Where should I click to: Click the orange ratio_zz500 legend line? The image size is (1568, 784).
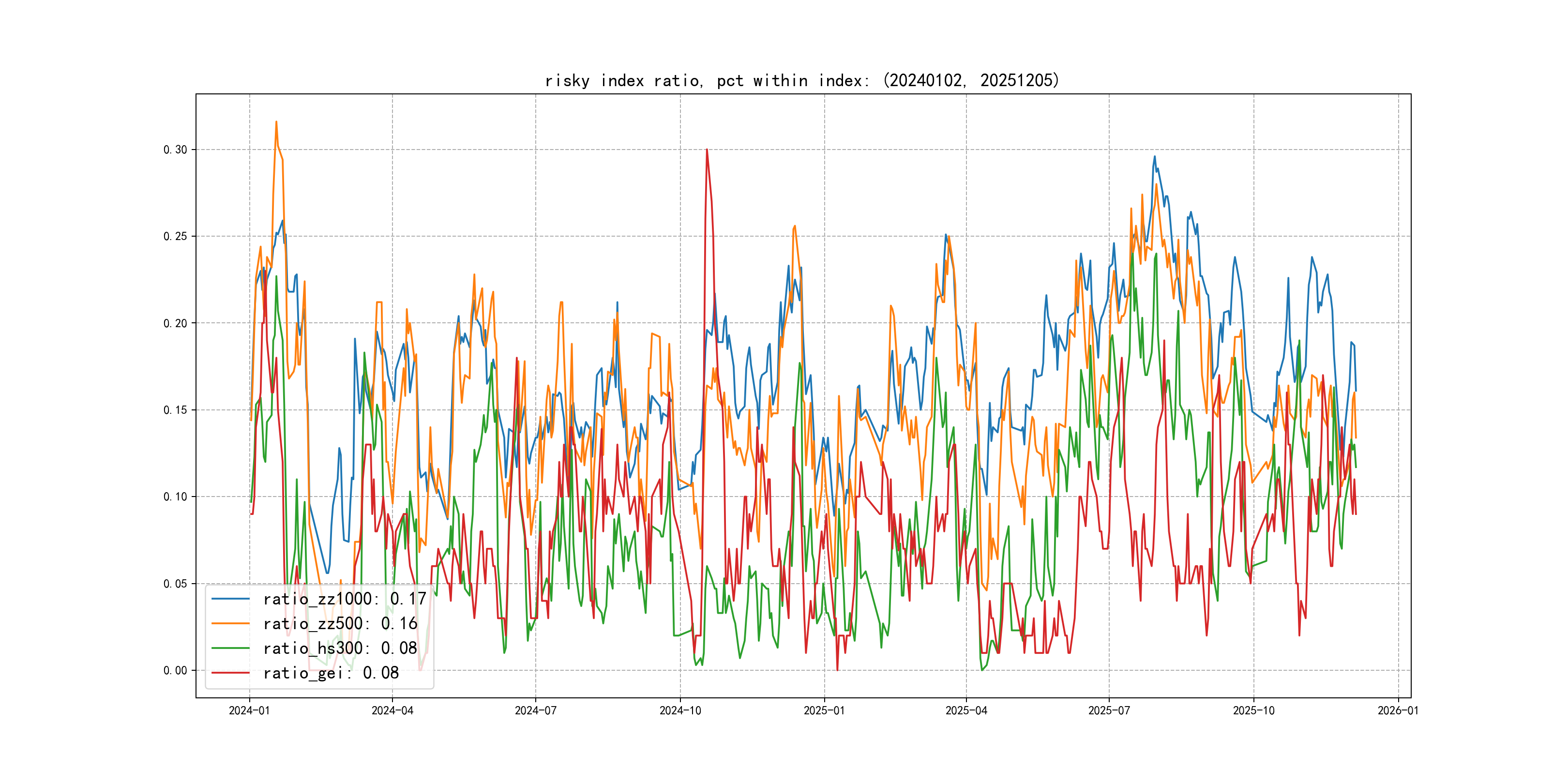pyautogui.click(x=230, y=623)
